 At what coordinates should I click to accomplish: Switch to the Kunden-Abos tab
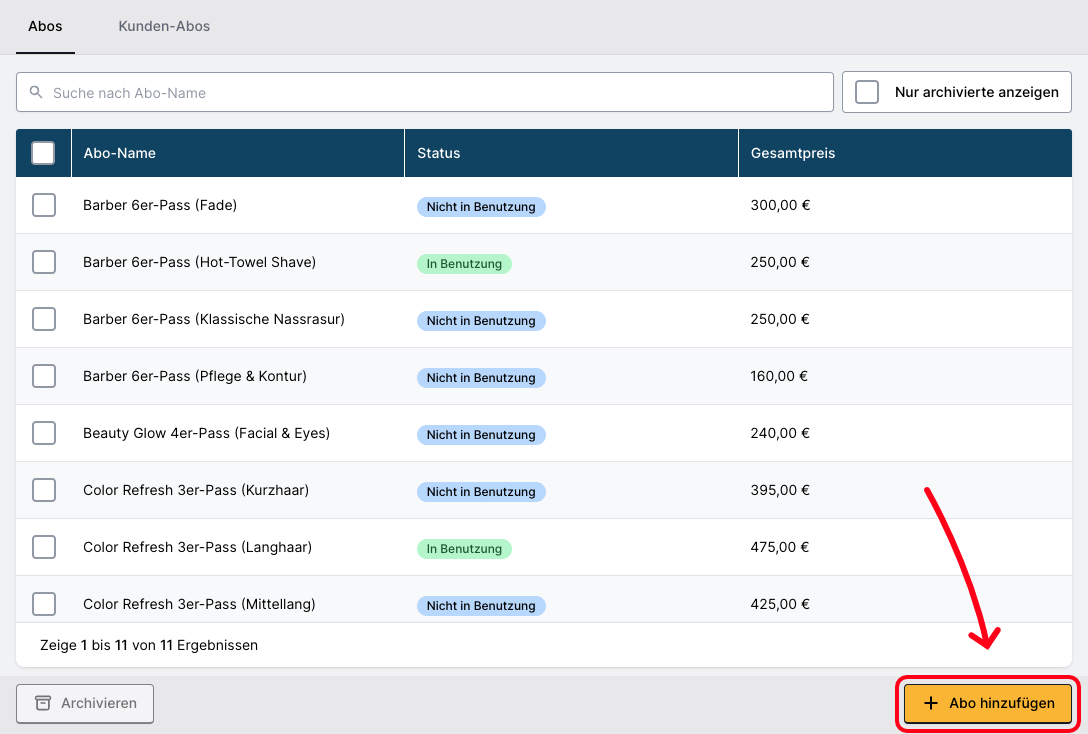(x=164, y=26)
